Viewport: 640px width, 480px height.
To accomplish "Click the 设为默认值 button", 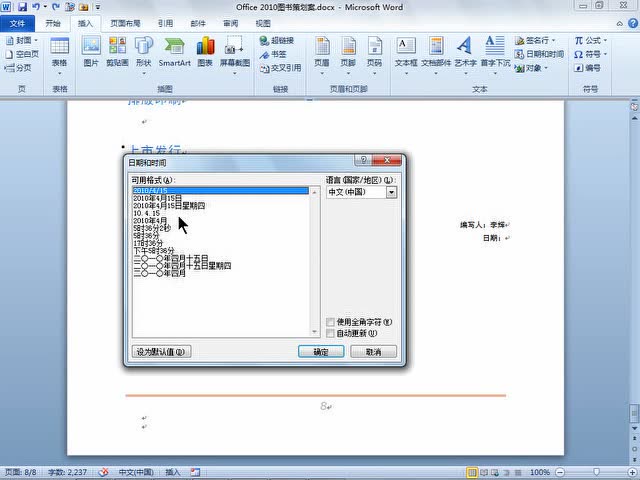I will pyautogui.click(x=161, y=352).
